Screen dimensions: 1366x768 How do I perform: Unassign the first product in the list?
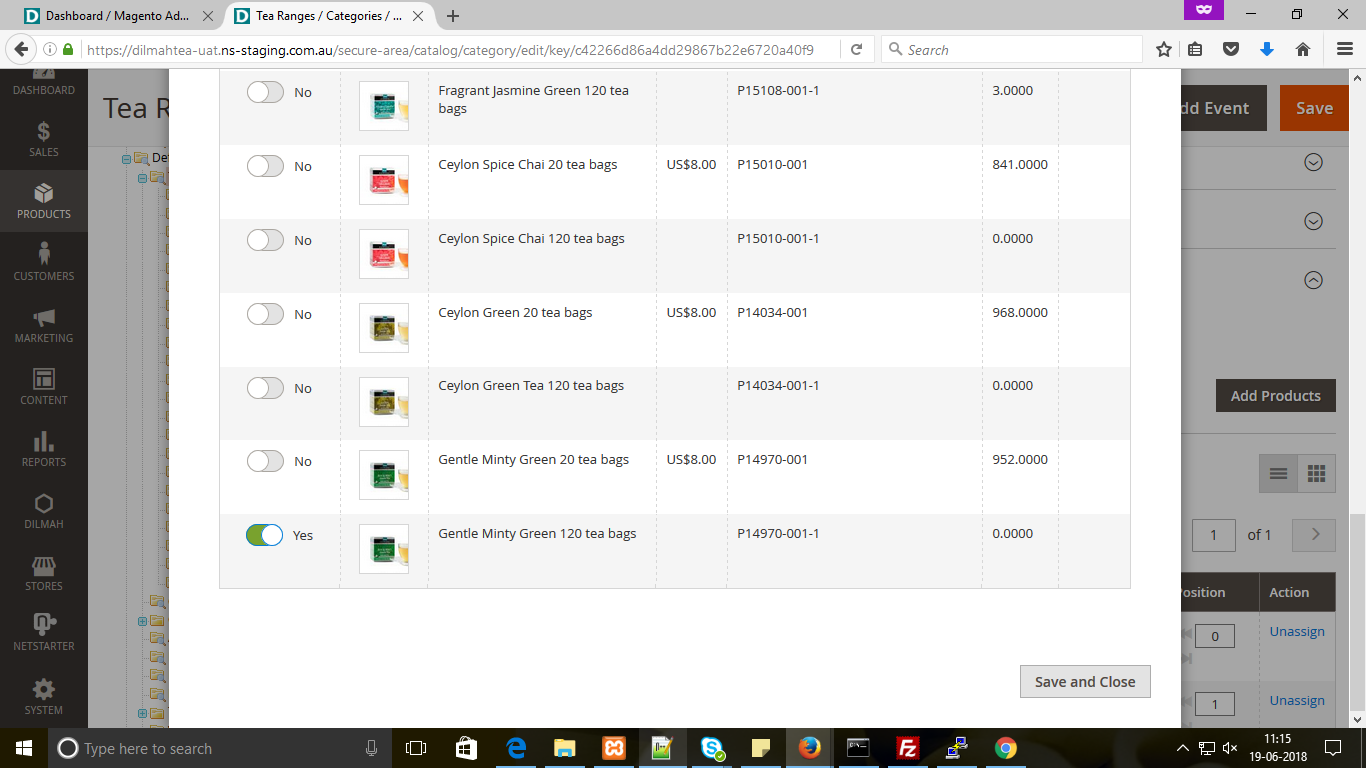pos(1297,631)
